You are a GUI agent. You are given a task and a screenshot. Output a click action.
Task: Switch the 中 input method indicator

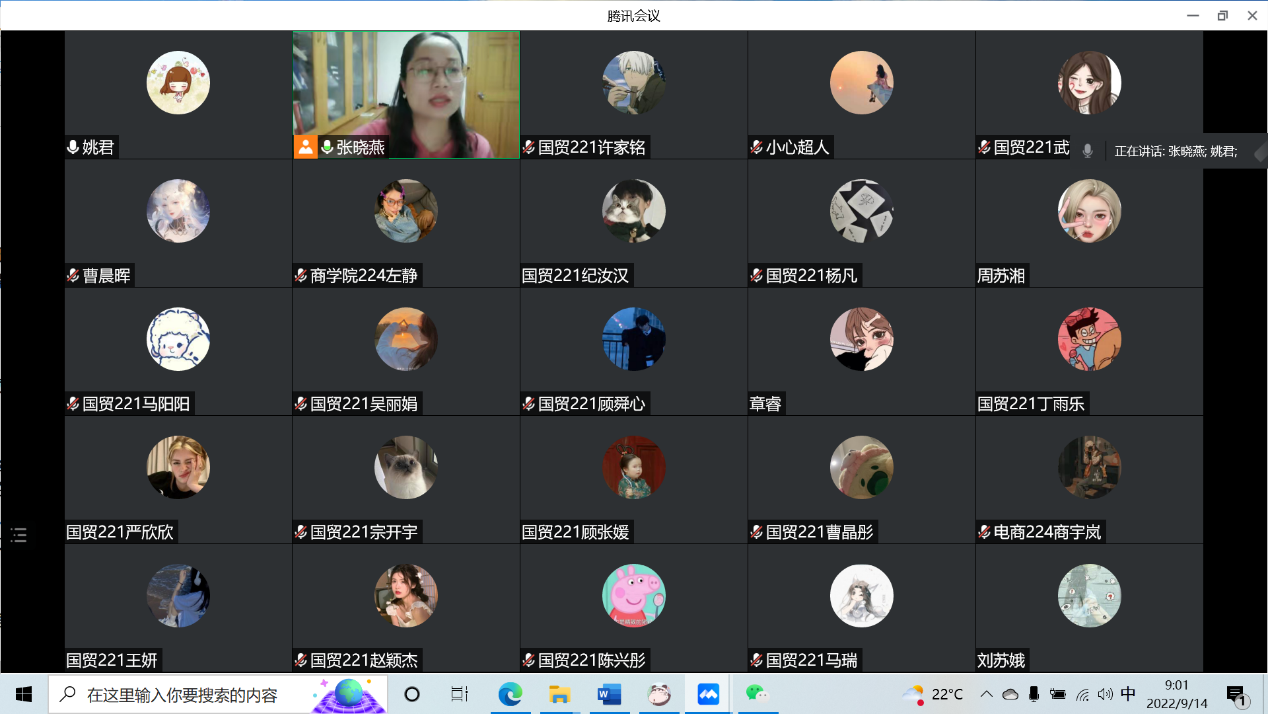click(1129, 694)
